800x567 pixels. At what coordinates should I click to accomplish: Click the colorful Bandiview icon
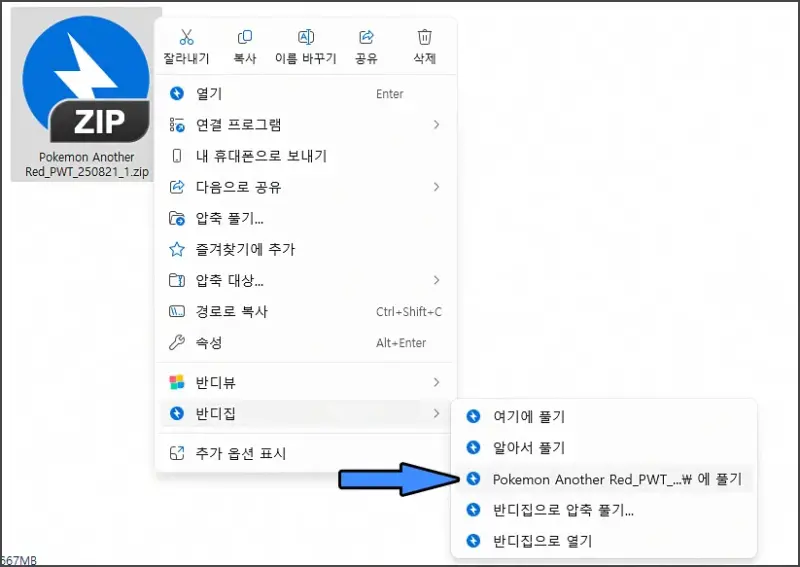(x=177, y=382)
